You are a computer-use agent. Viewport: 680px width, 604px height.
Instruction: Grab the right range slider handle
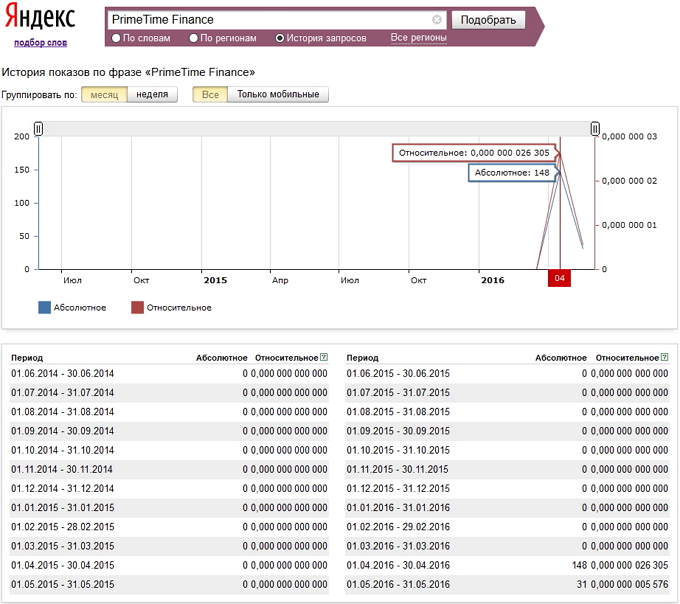coord(595,129)
